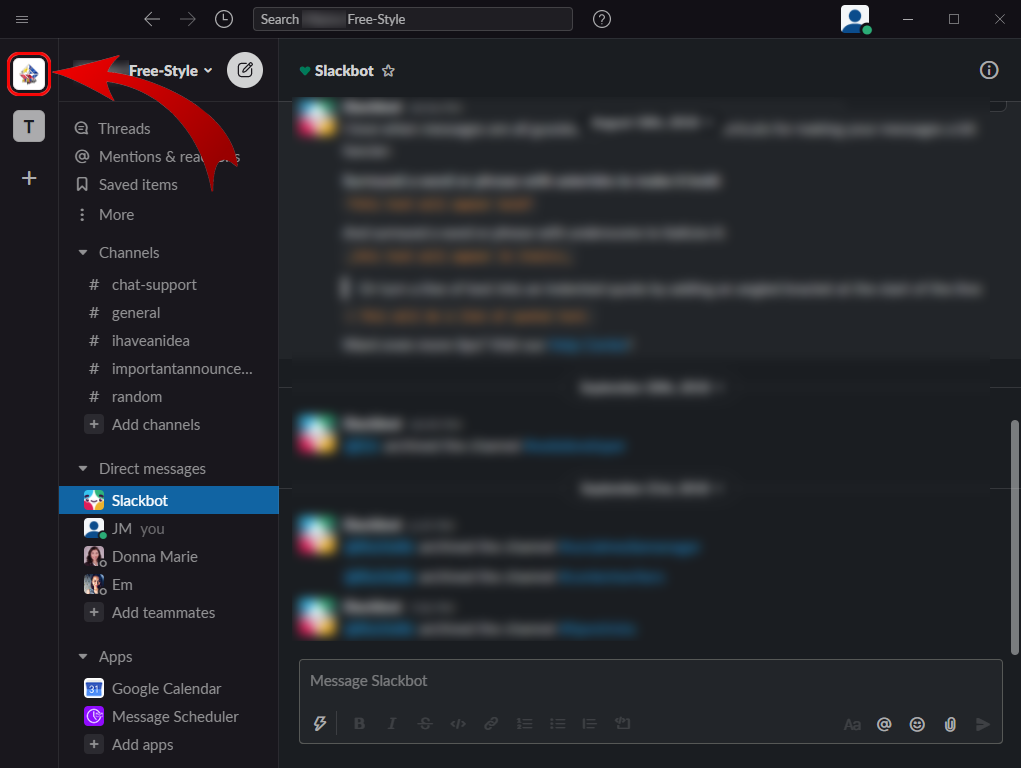The width and height of the screenshot is (1021, 768).
Task: Toggle inline code formatting
Action: coord(458,724)
